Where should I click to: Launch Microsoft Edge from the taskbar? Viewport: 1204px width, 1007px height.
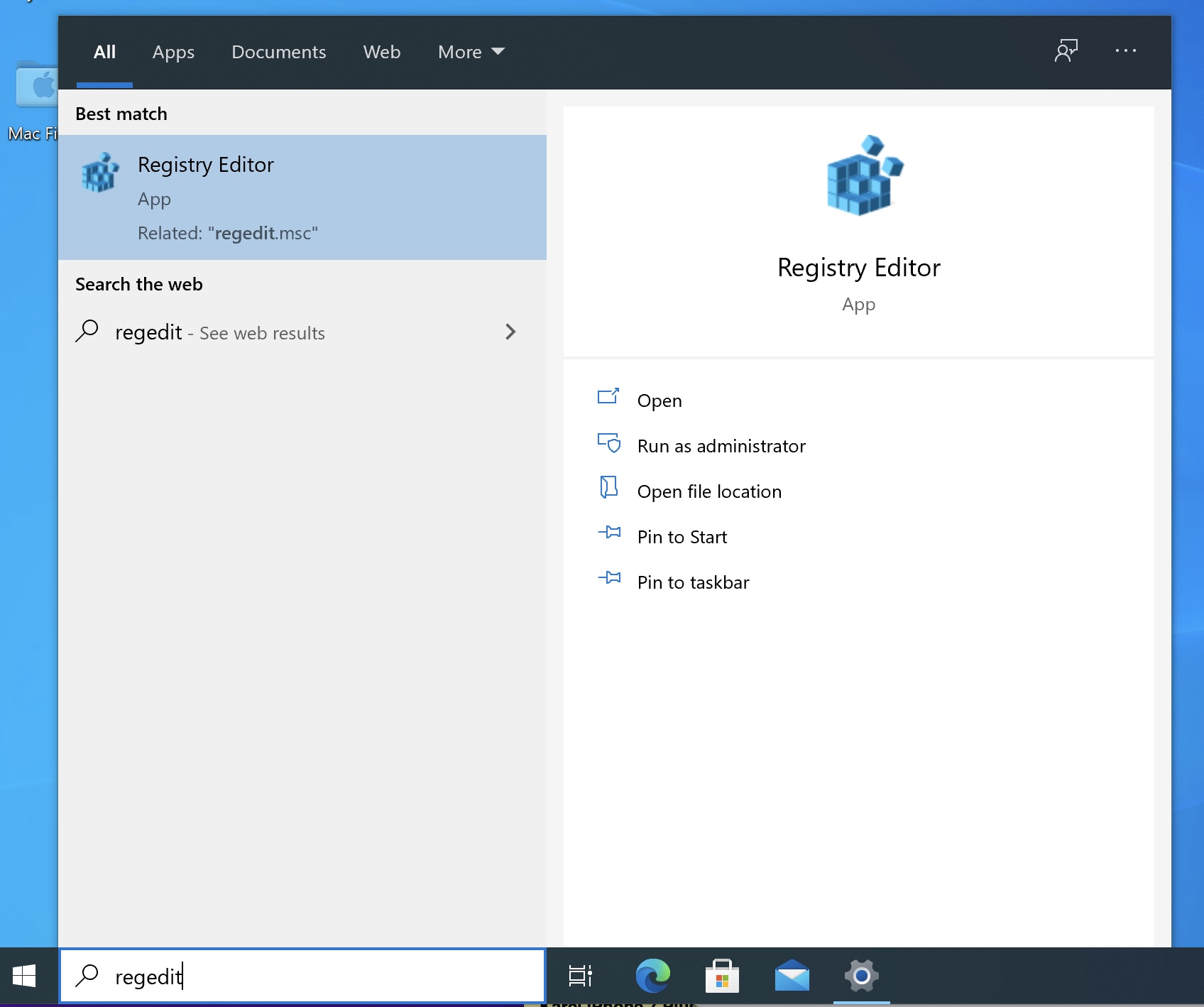(x=652, y=976)
